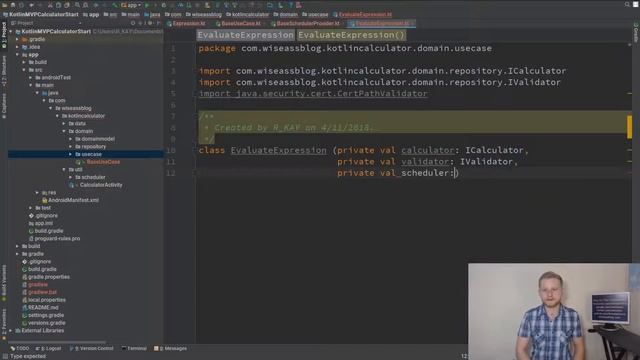This screenshot has height=360, width=640.
Task: Expand the .idea folder arrow
Action: pyautogui.click(x=18, y=47)
